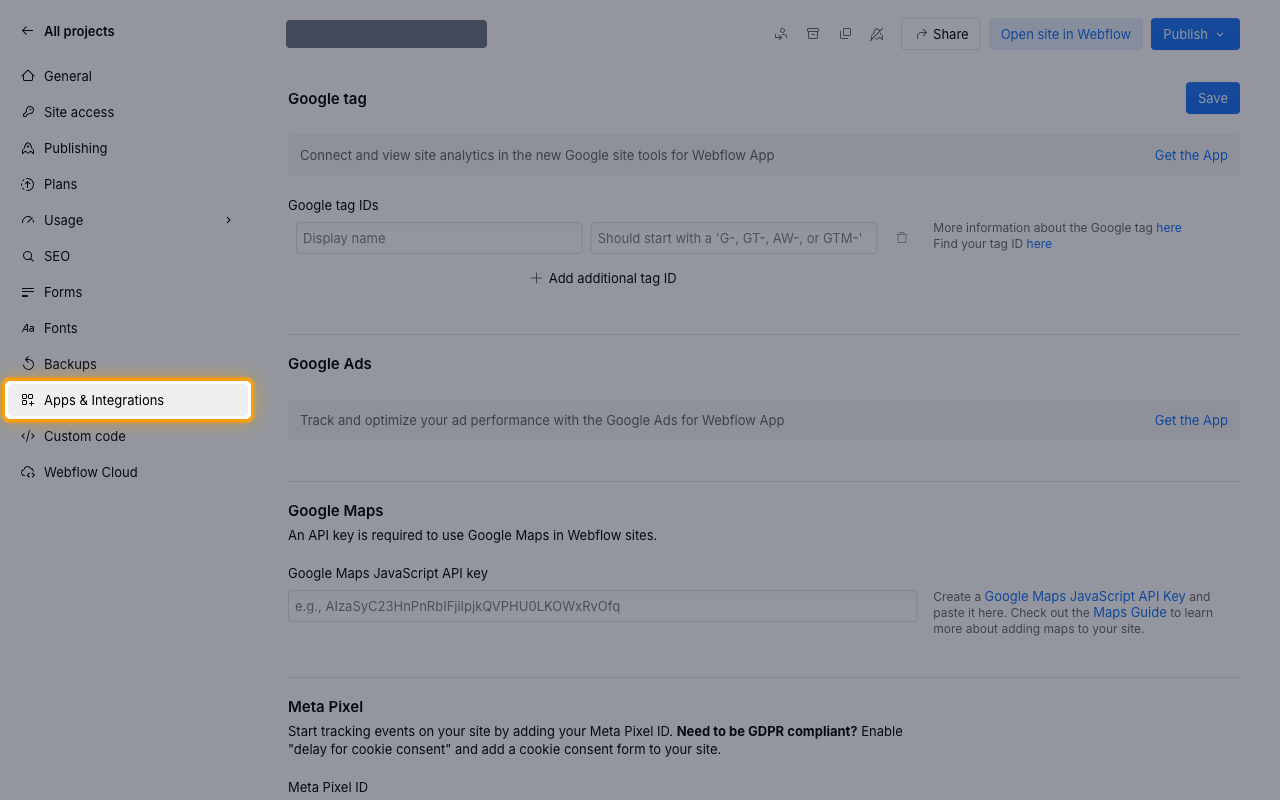The width and height of the screenshot is (1280, 800).
Task: Open the Custom code section
Action: [128, 436]
